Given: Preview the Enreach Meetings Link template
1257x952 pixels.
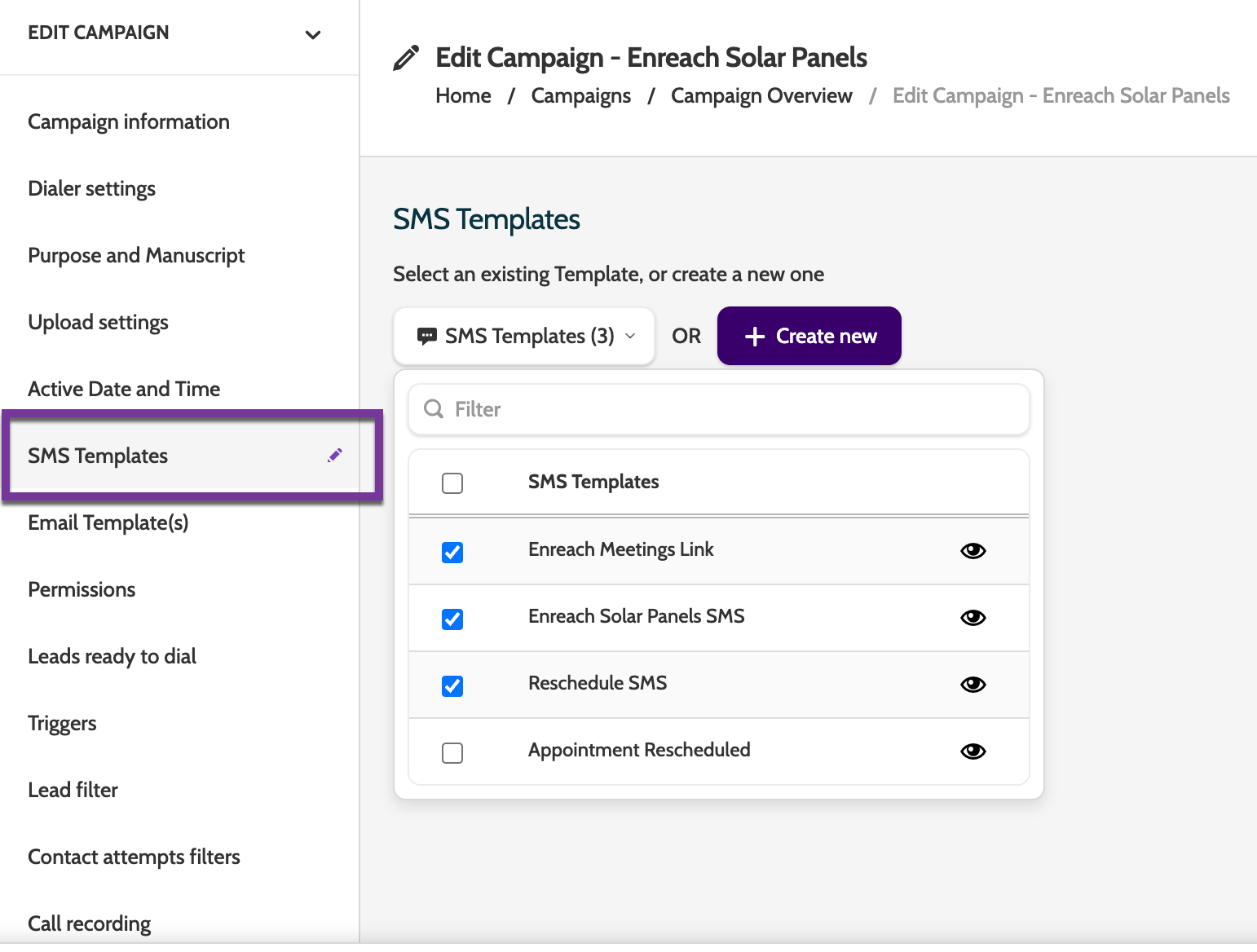Looking at the screenshot, I should [973, 551].
